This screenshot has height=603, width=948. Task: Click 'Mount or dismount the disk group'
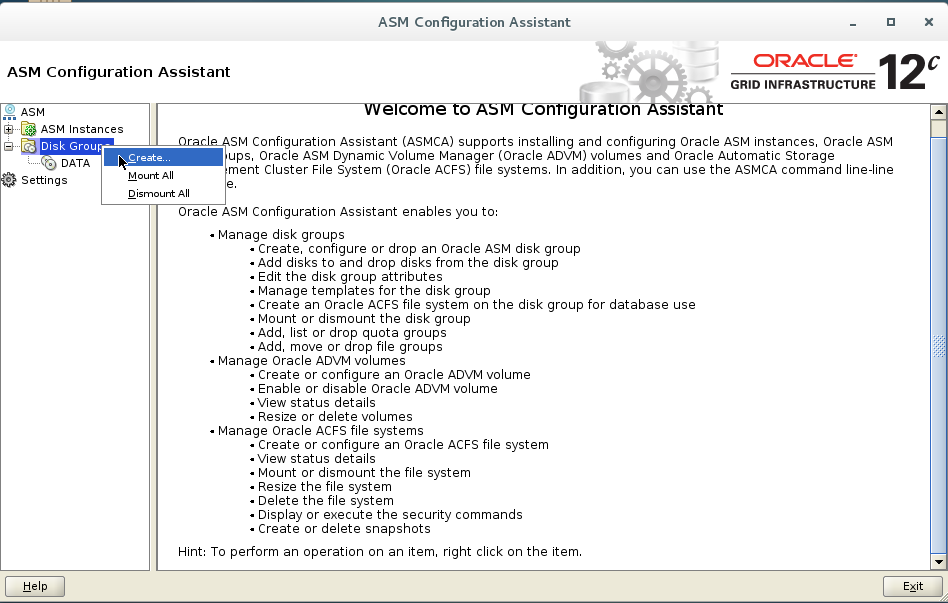[x=364, y=319]
